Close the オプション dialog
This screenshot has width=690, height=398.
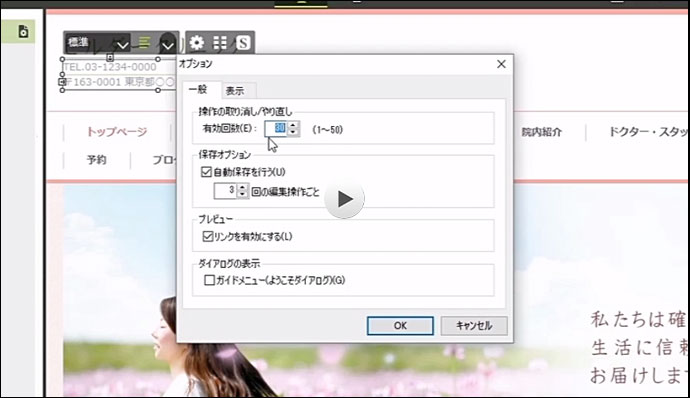(501, 64)
